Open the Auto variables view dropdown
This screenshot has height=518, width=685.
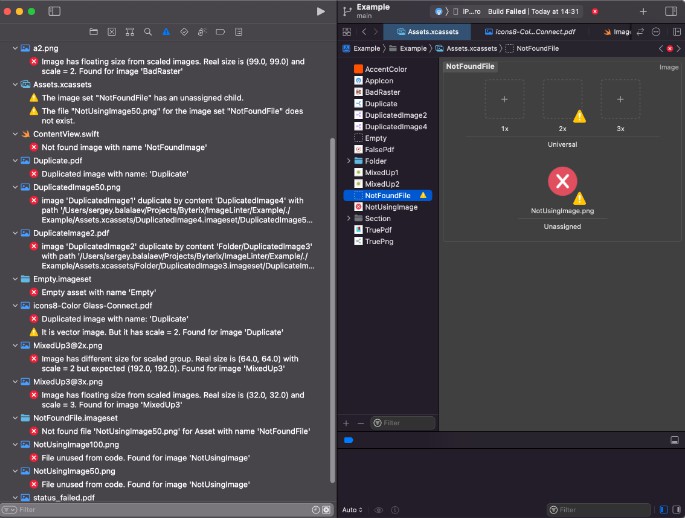tap(351, 510)
